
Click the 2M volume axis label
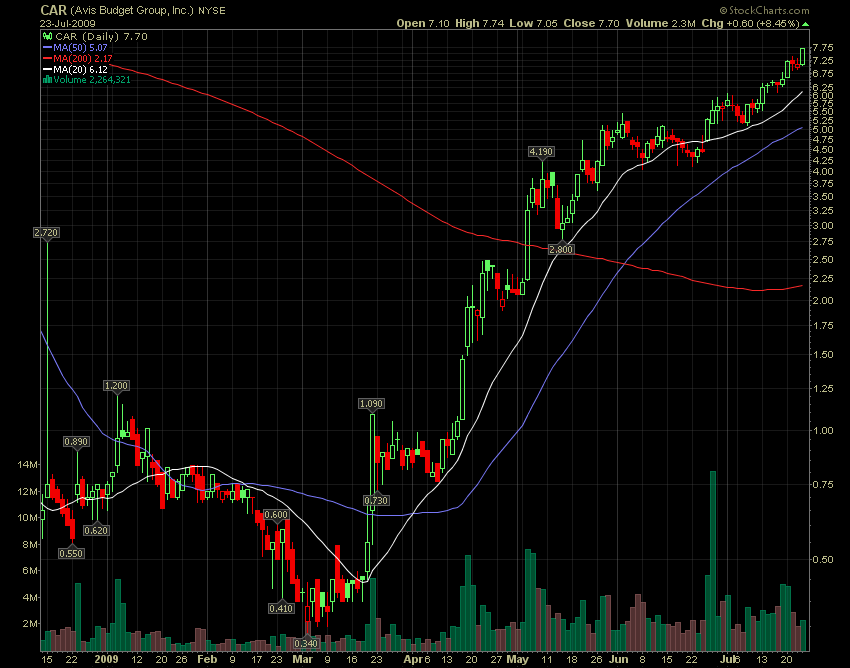30,624
